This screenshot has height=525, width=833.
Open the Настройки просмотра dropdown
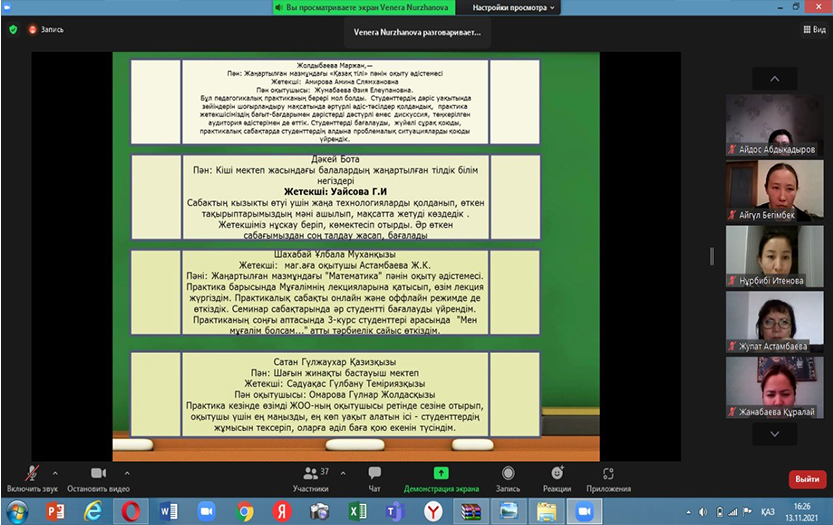click(x=511, y=7)
